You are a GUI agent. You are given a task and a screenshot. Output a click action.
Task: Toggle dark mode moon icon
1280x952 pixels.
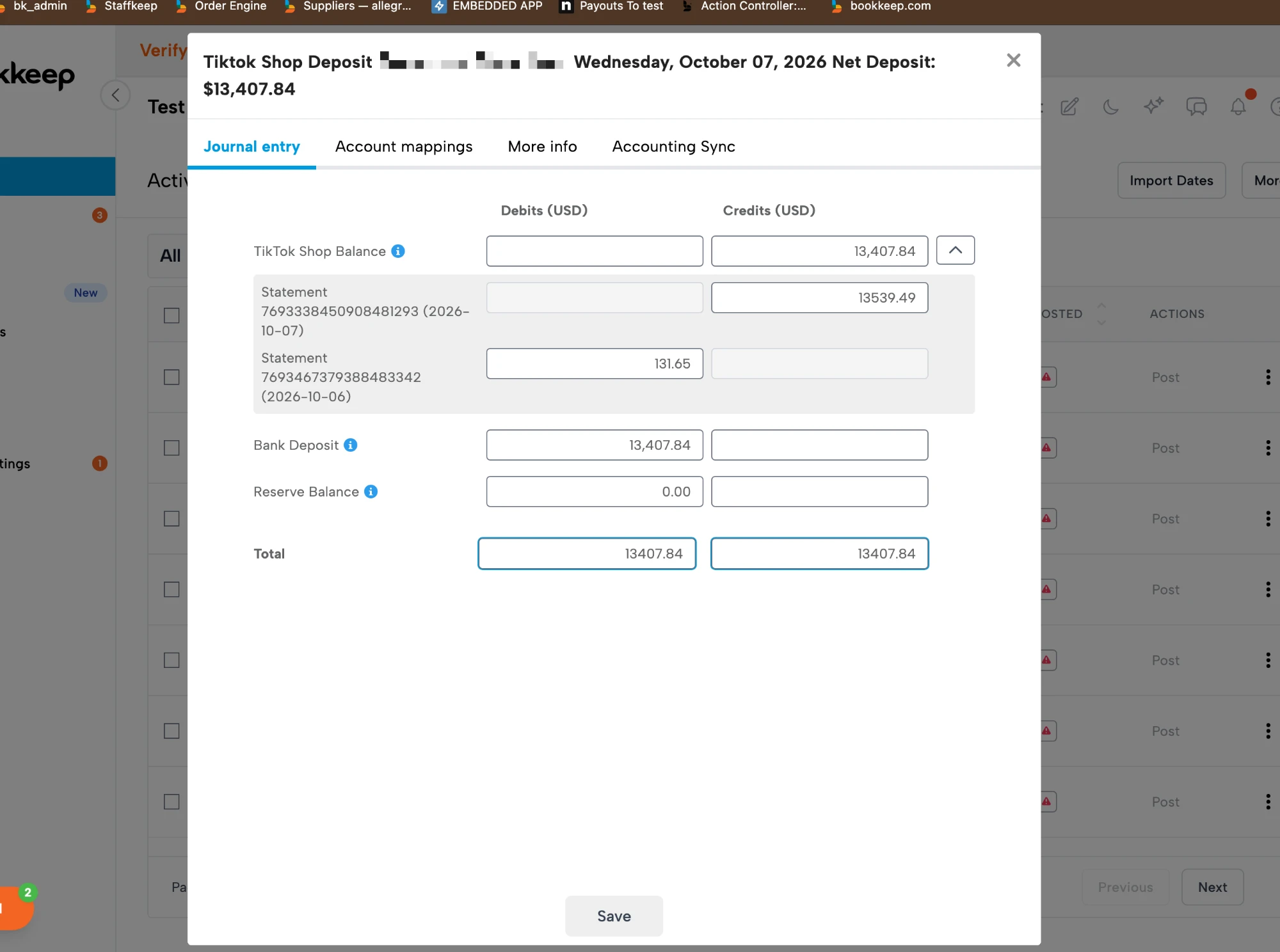(1111, 106)
